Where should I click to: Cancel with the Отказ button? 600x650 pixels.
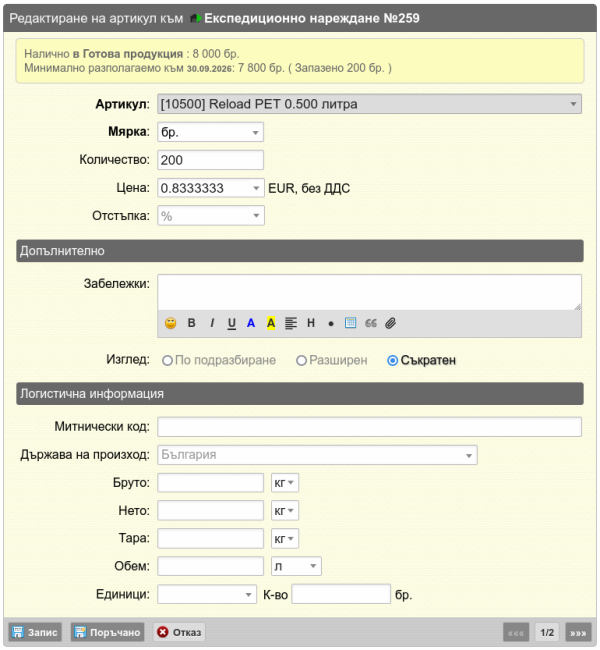[x=179, y=632]
